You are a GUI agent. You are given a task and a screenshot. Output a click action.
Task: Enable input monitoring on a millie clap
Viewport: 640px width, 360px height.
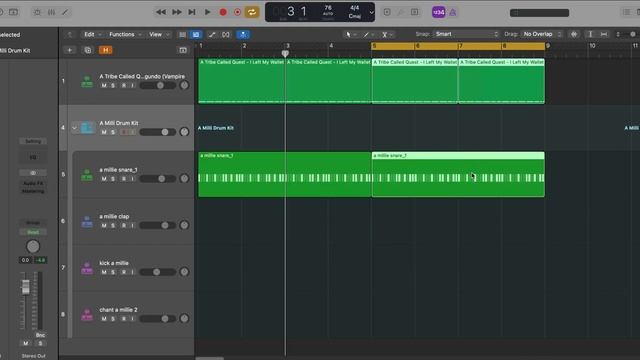(132, 226)
